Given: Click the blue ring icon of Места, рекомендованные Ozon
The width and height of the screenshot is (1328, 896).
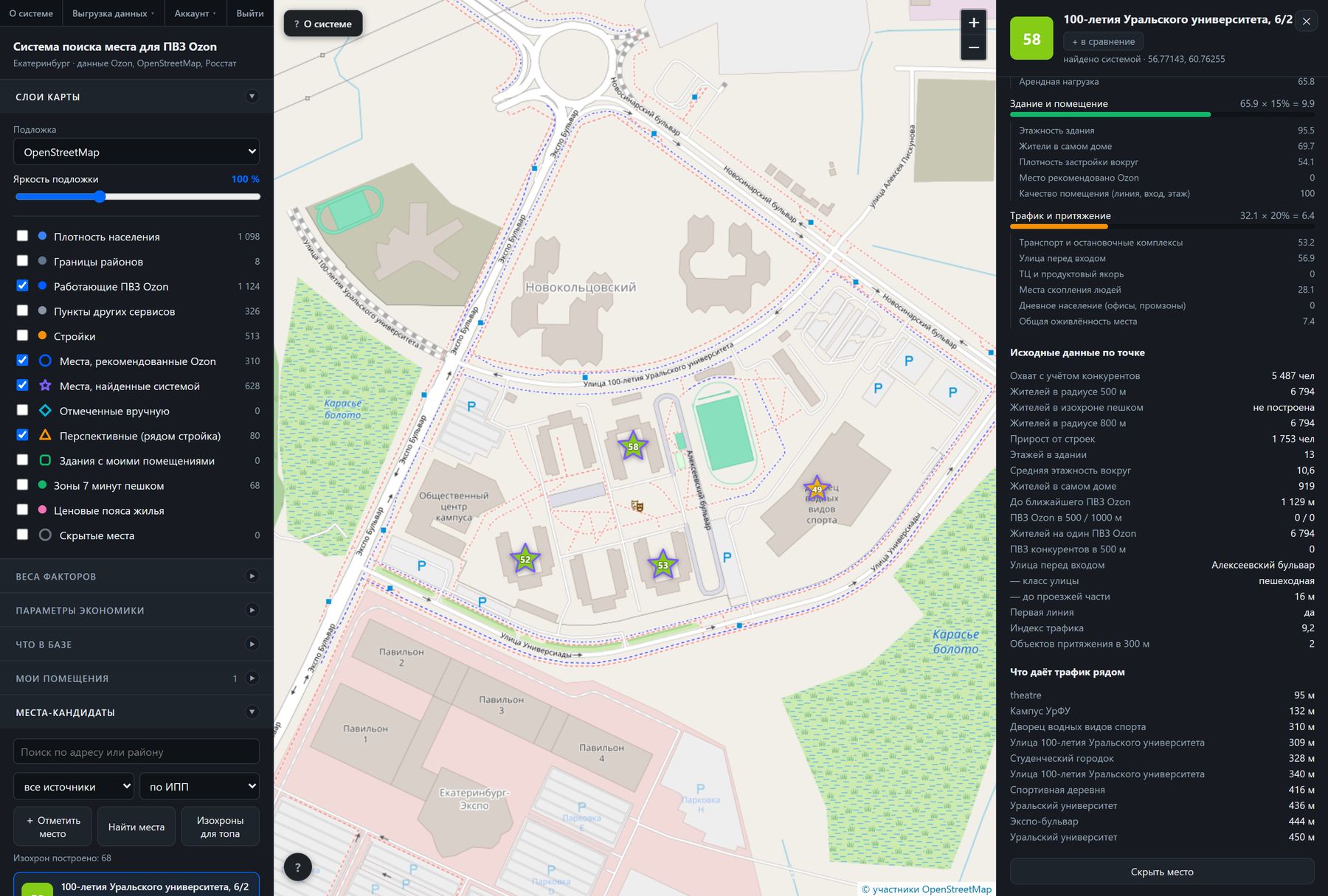Looking at the screenshot, I should (45, 361).
